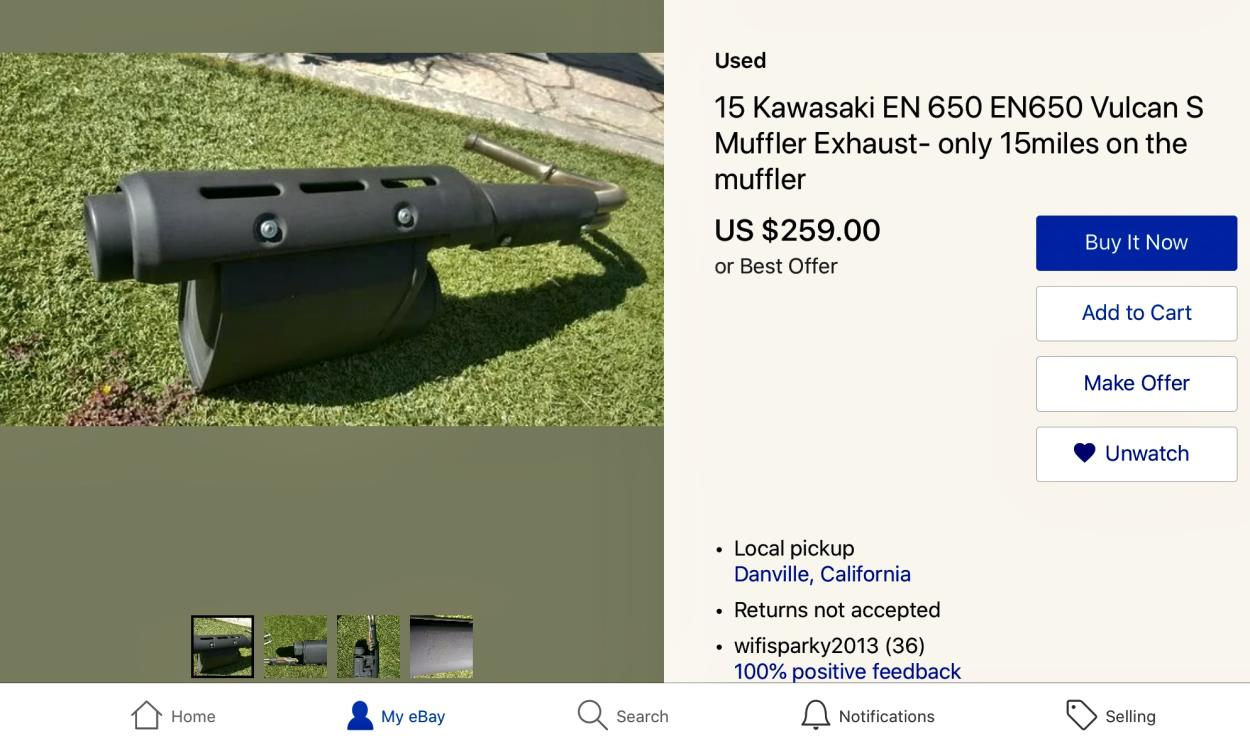Tap the Home house icon
This screenshot has width=1250, height=746.
(146, 715)
